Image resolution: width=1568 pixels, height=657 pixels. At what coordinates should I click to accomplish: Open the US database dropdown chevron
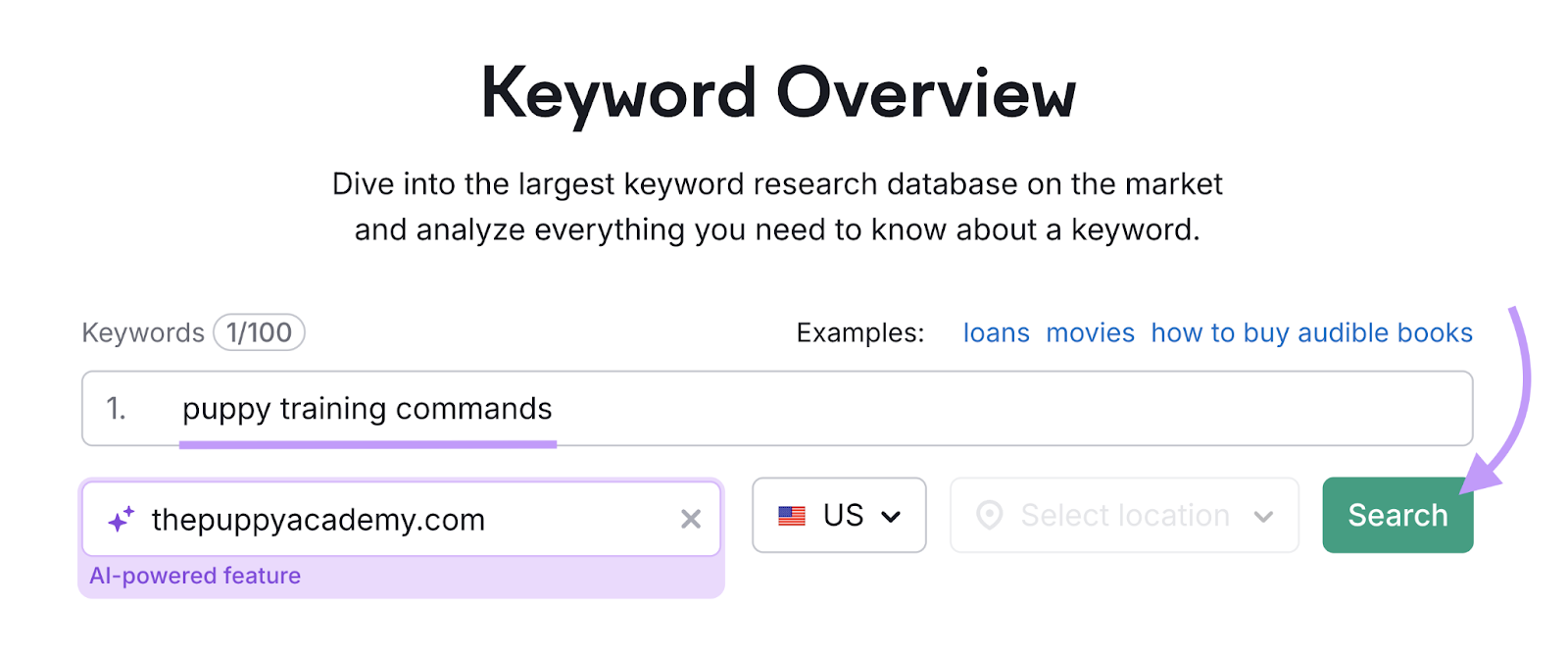pos(893,515)
